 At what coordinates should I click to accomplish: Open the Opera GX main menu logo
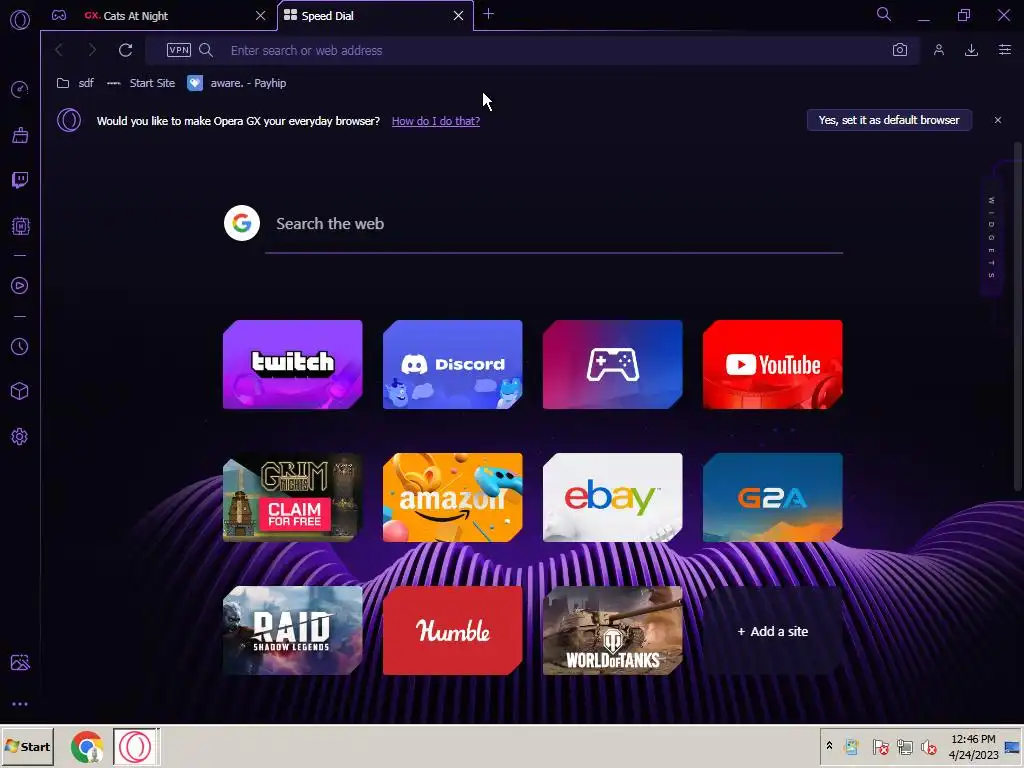(20, 20)
